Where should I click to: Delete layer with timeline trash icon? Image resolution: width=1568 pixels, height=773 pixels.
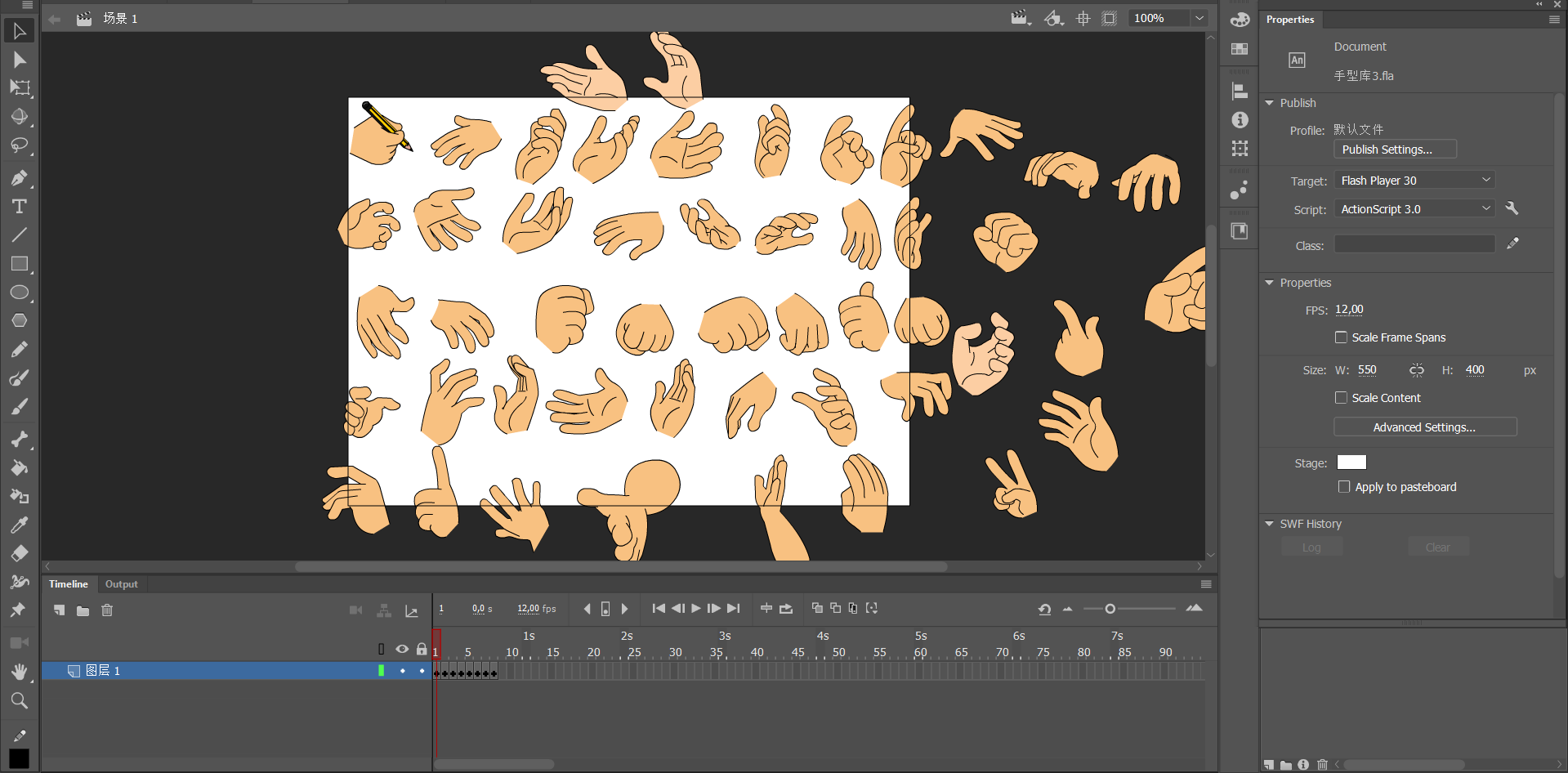pyautogui.click(x=107, y=610)
